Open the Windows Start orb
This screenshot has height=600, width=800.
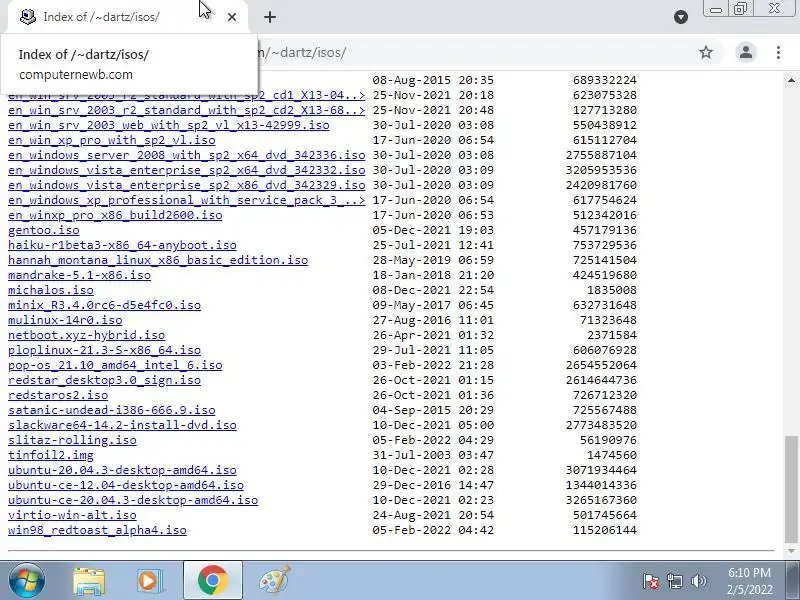[26, 580]
